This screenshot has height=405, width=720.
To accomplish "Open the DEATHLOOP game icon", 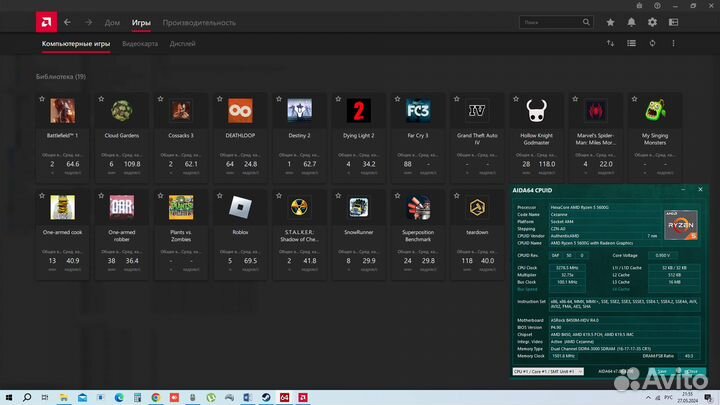I will click(240, 110).
